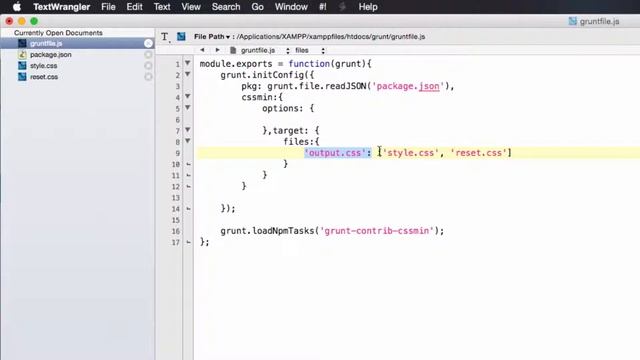Click fold end marker at line 17
640x360 pixels.
[x=188, y=242]
